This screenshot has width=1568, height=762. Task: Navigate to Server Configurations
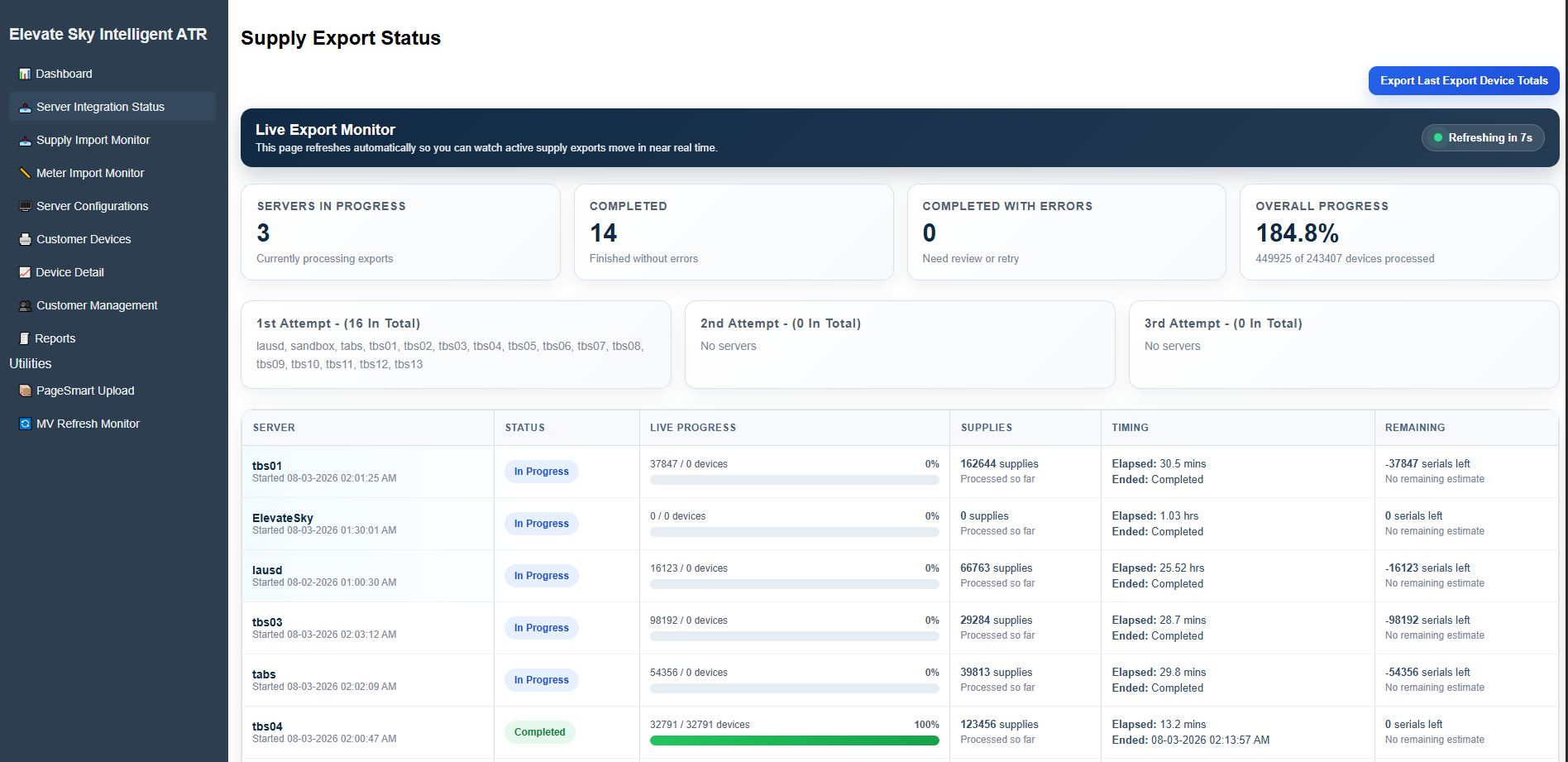tap(112, 206)
